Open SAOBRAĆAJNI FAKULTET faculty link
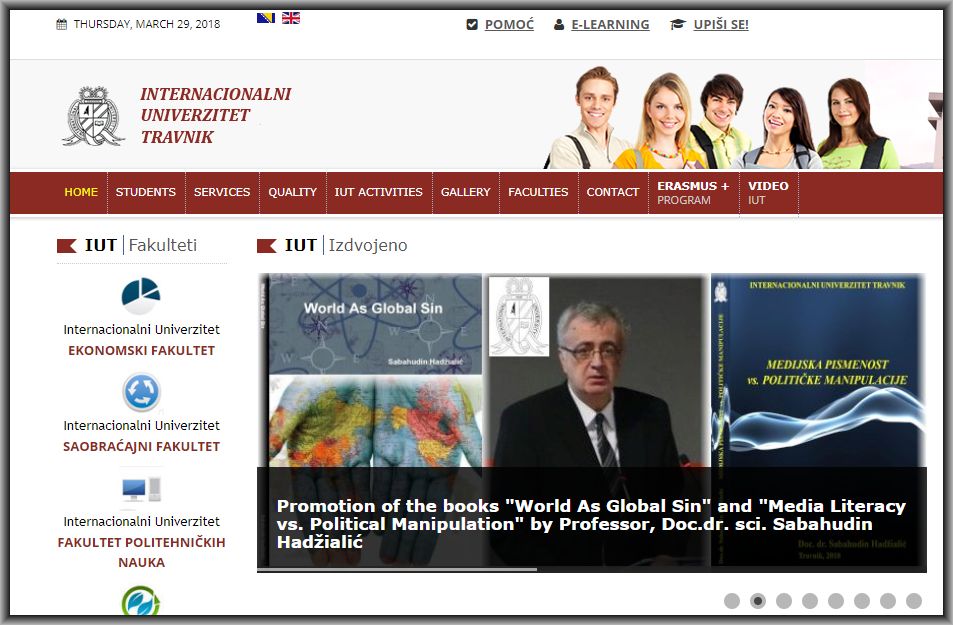The width and height of the screenshot is (953, 625). click(142, 446)
